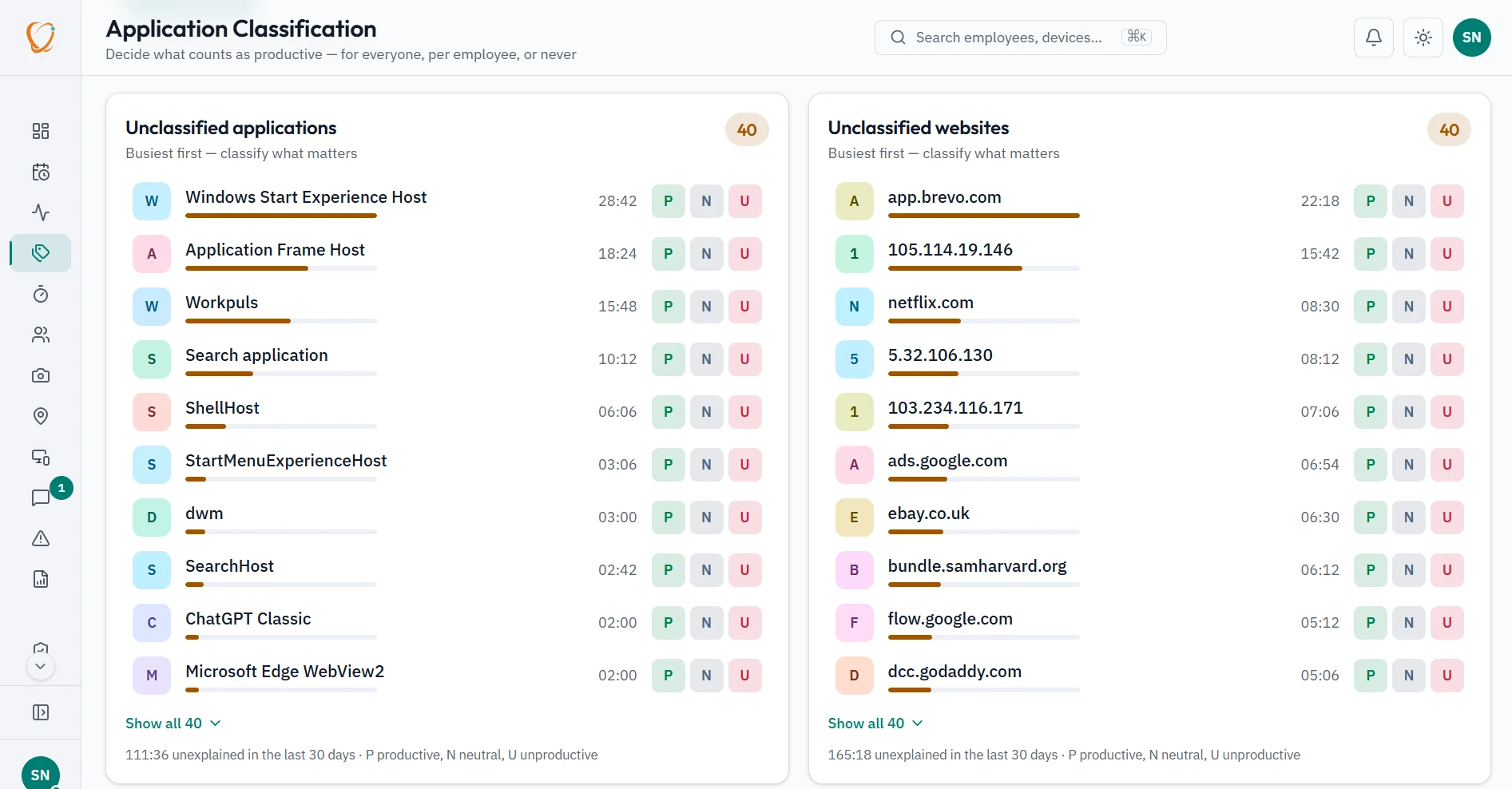This screenshot has width=1512, height=789.
Task: Mark dwm as neutral
Action: pyautogui.click(x=707, y=517)
